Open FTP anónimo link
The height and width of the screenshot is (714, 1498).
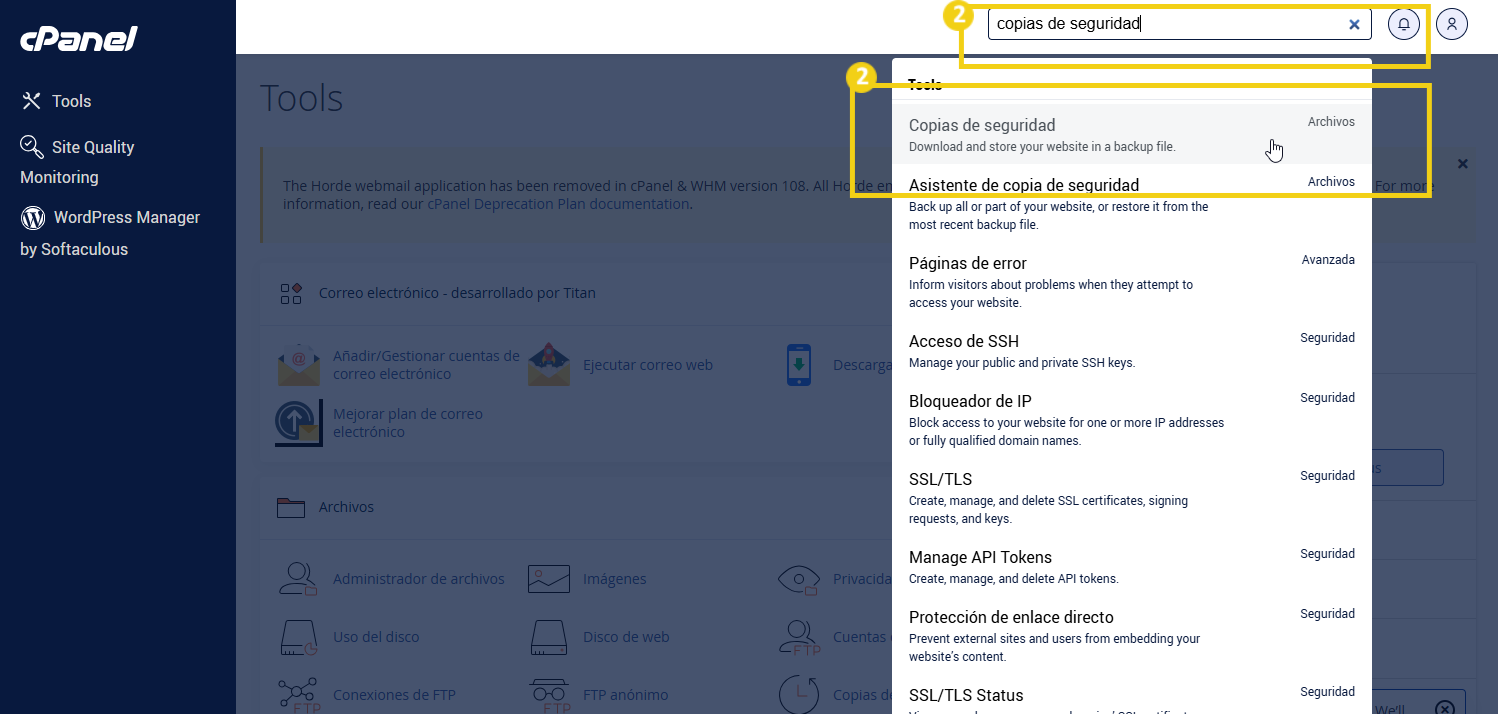(626, 695)
